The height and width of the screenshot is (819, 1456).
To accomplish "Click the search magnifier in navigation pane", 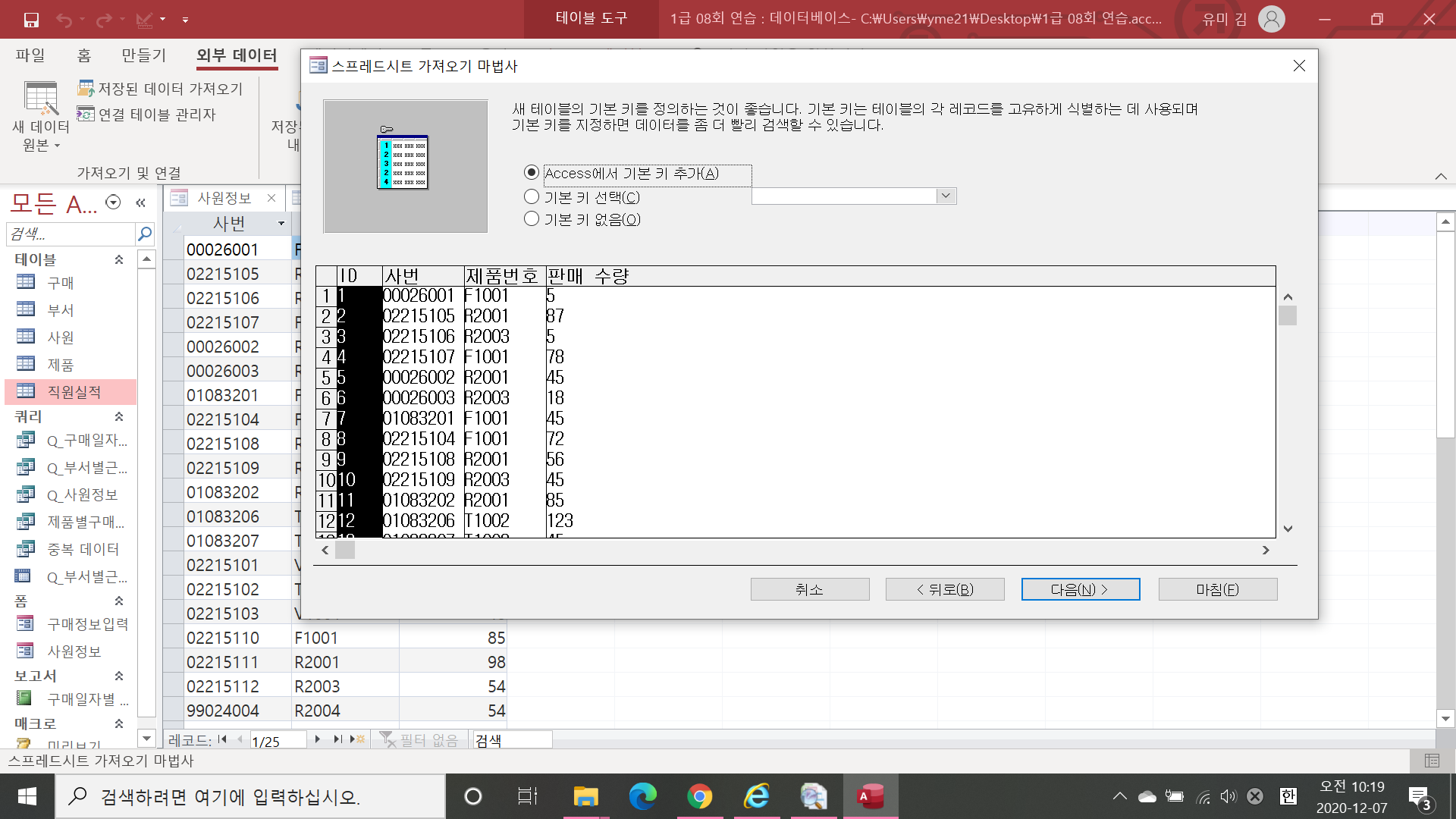I will [144, 234].
